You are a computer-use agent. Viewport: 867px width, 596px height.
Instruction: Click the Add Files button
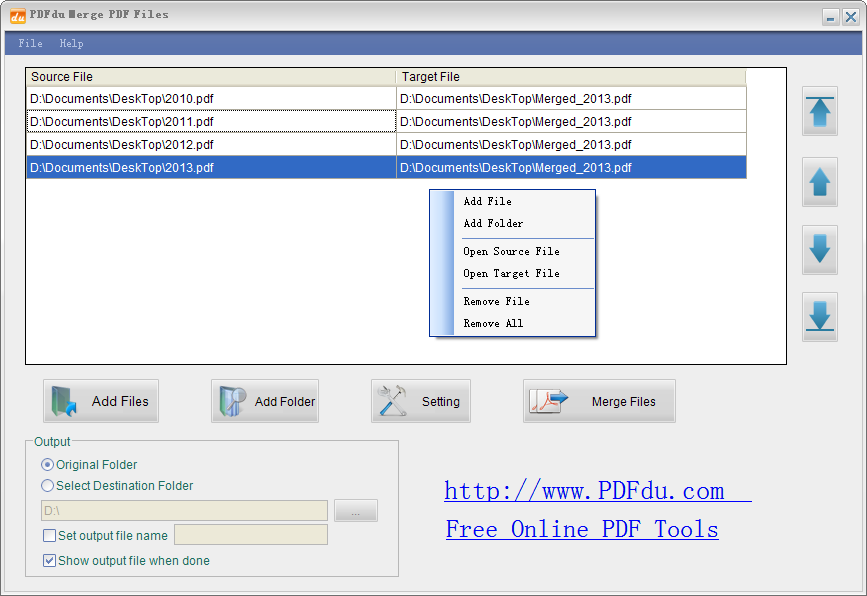(101, 401)
